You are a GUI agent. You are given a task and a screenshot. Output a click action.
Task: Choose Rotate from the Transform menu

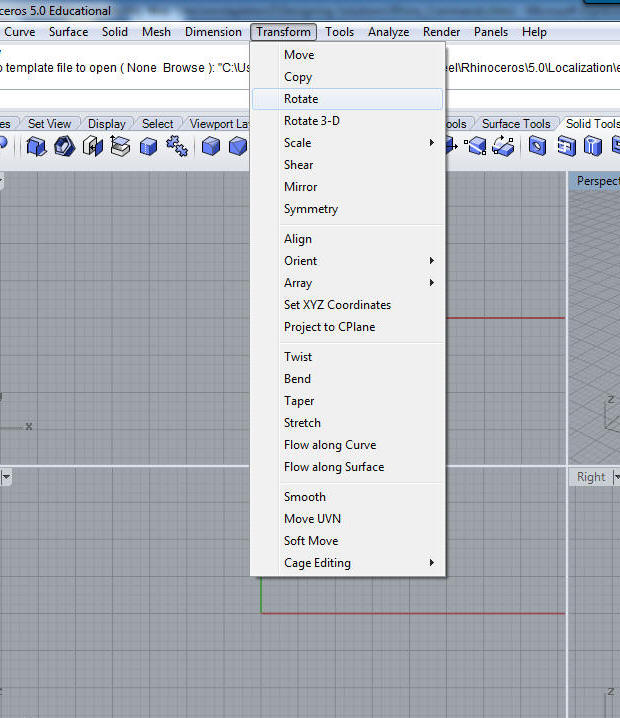pos(301,99)
